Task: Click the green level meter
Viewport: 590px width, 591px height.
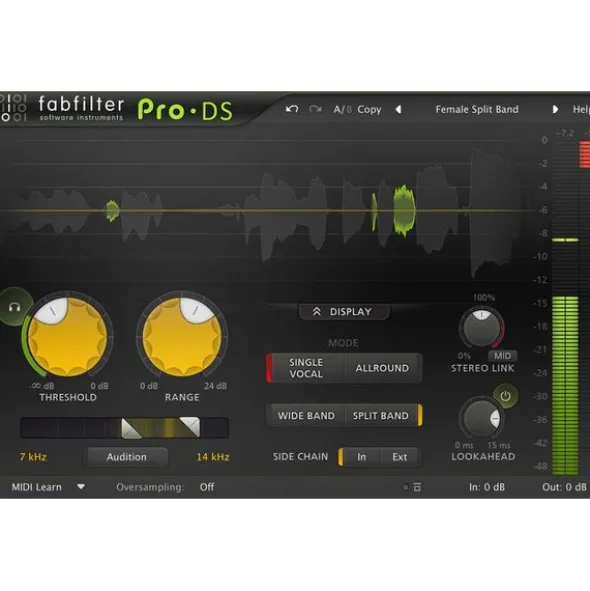Action: click(x=565, y=385)
